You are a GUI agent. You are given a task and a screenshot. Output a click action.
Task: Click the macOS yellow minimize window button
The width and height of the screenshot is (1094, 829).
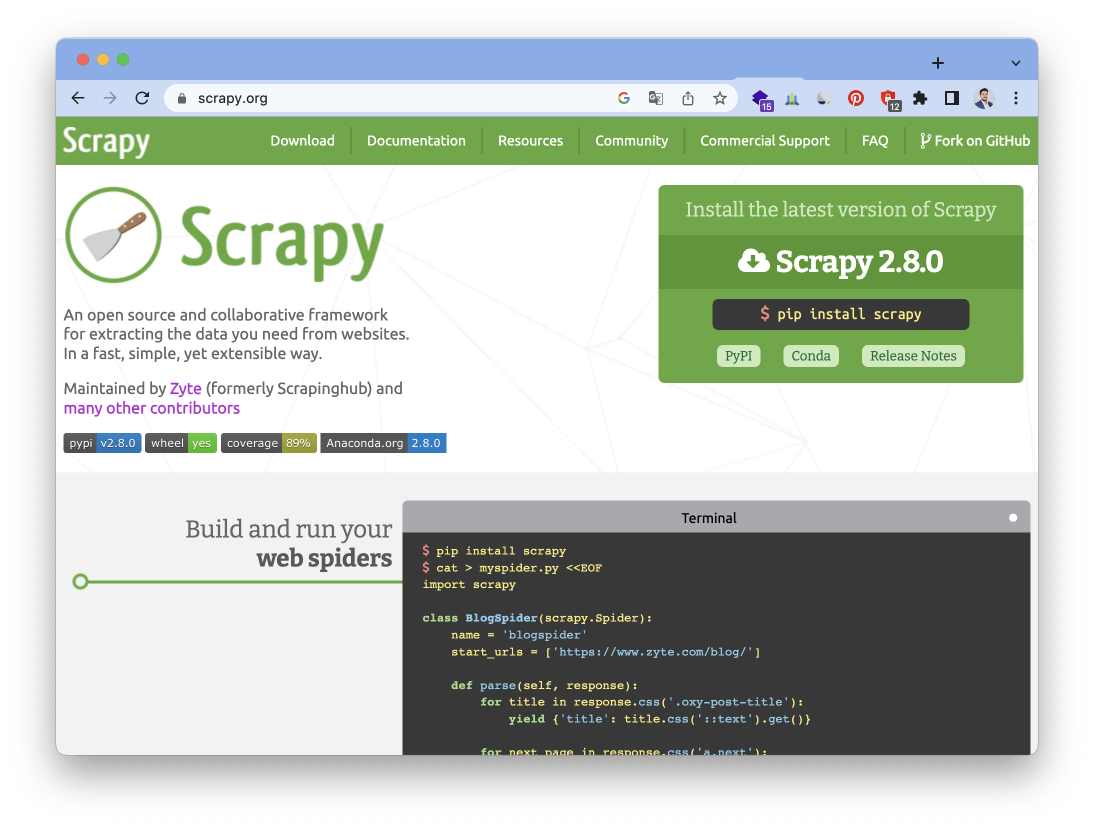103,59
